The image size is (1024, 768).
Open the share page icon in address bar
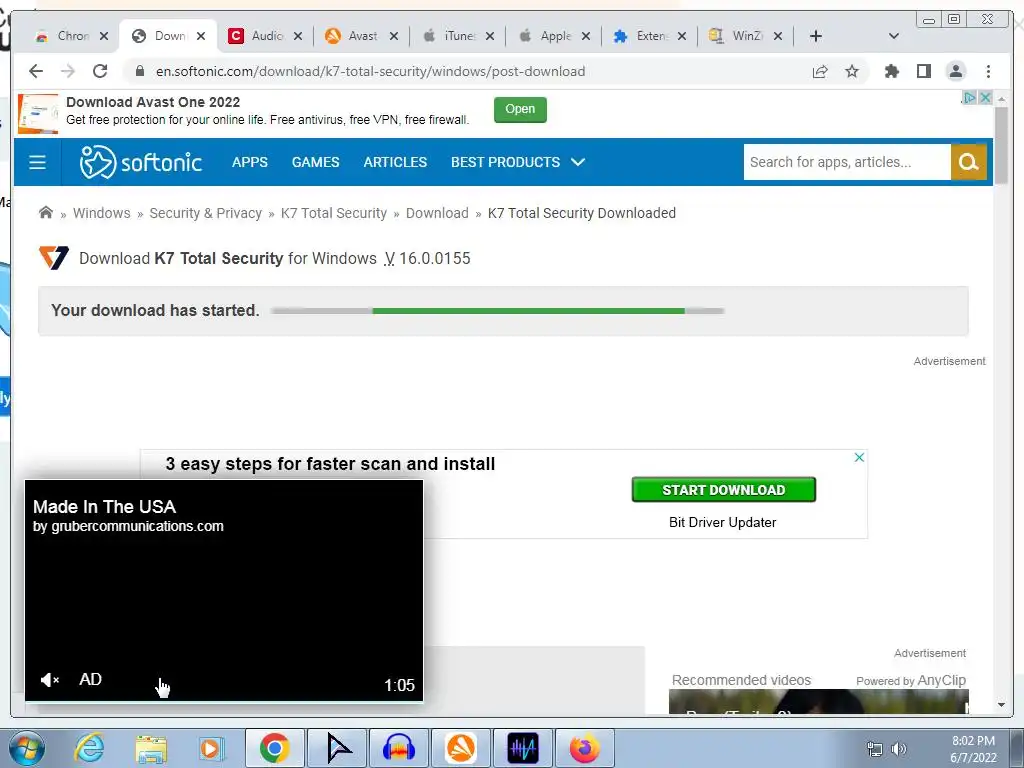pyautogui.click(x=820, y=71)
